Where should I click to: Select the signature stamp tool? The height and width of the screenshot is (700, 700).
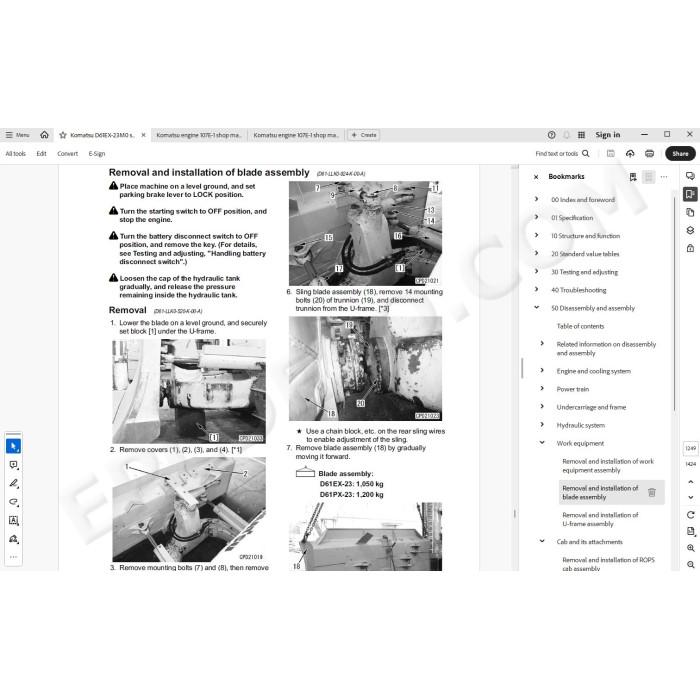[x=13, y=539]
